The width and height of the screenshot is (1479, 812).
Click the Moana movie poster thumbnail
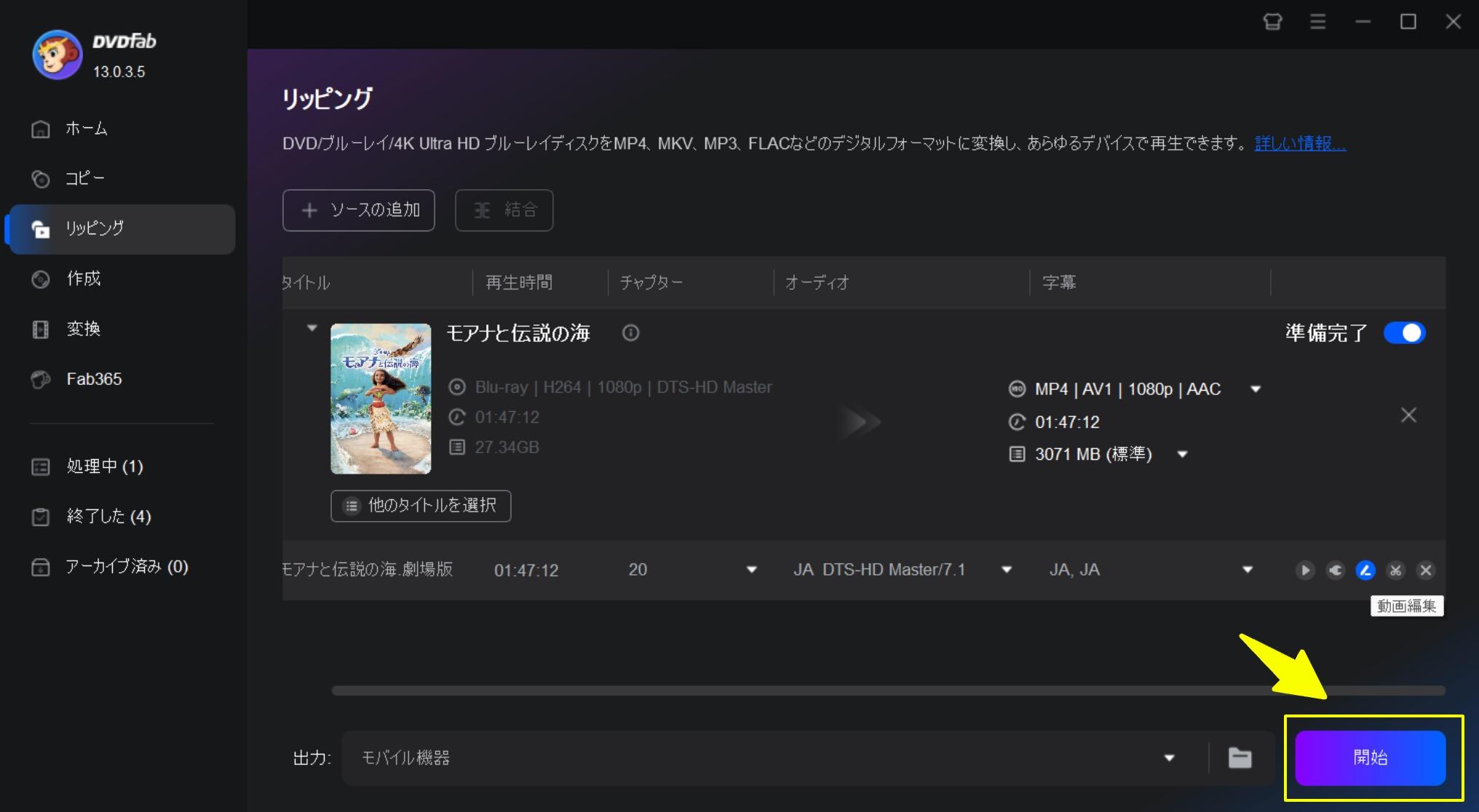(x=381, y=399)
